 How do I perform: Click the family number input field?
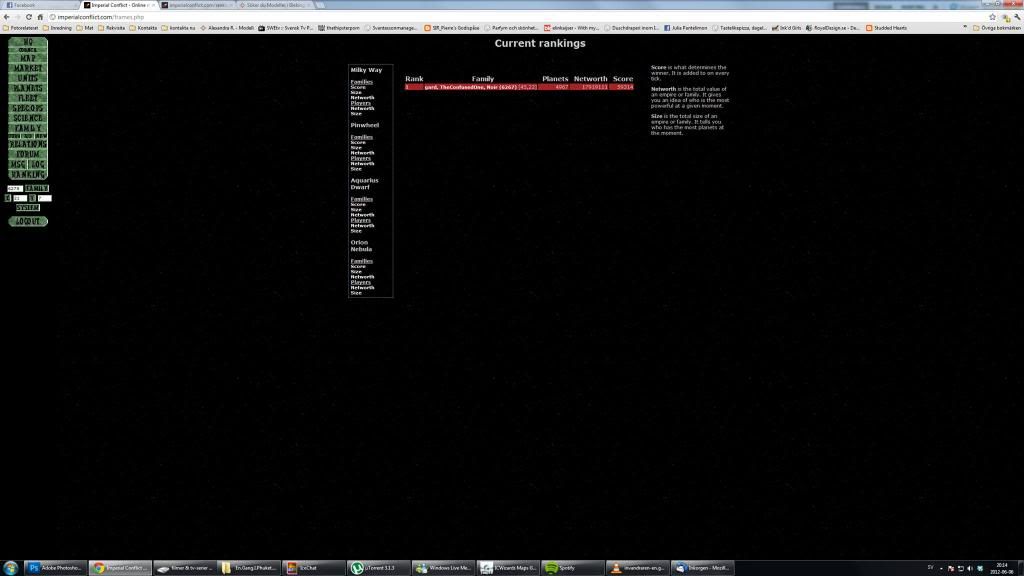point(15,188)
